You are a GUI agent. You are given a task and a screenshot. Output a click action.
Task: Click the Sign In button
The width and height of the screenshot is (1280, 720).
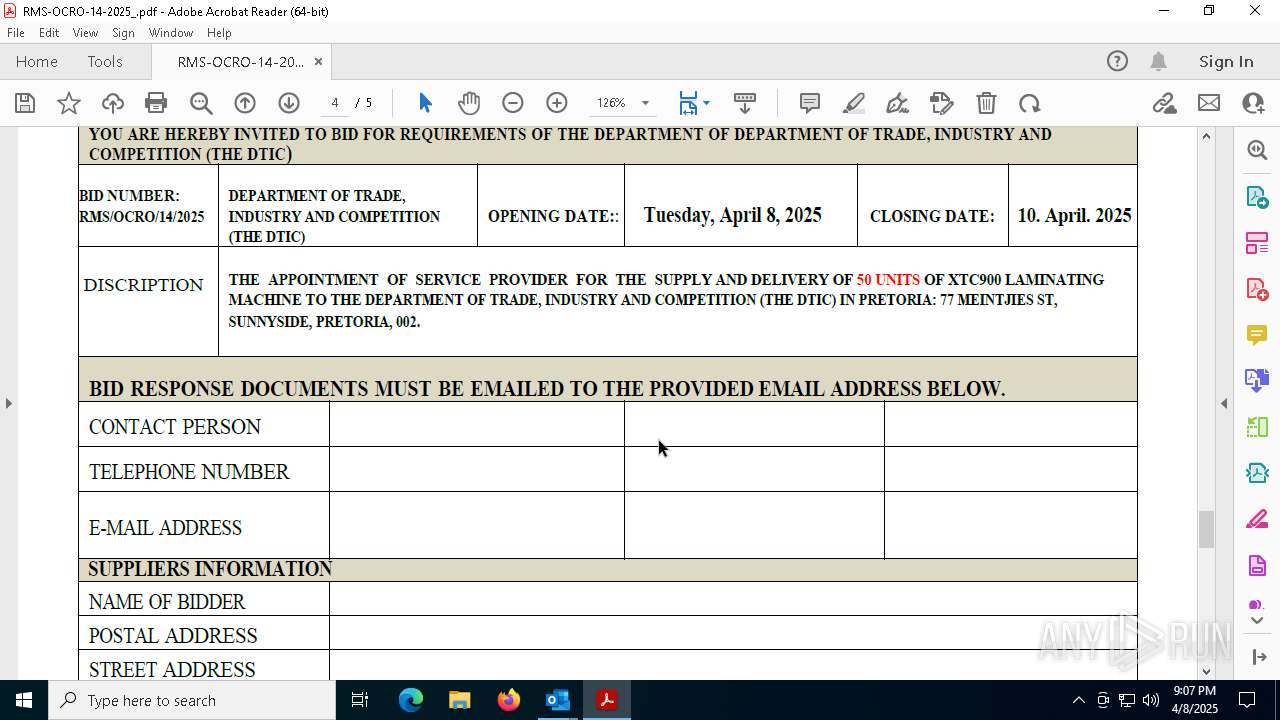[1226, 61]
